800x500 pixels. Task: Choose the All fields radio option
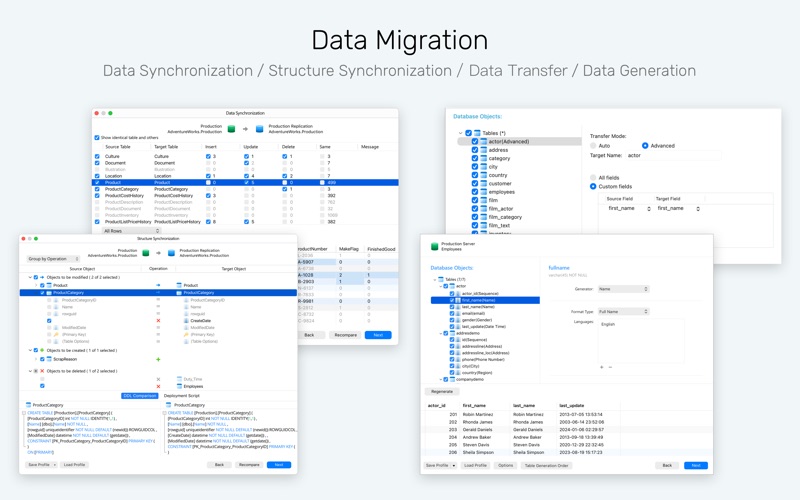593,178
